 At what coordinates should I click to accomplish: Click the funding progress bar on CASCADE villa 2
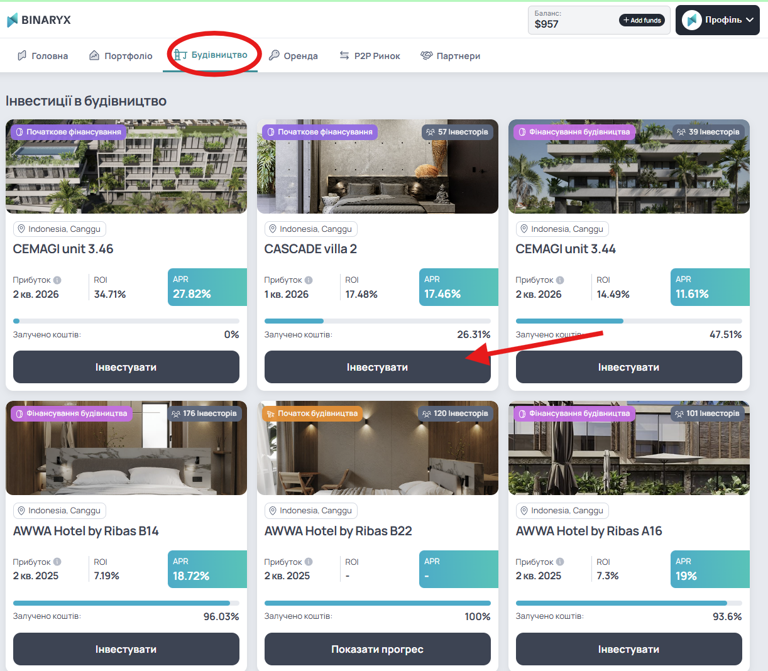pyautogui.click(x=377, y=321)
